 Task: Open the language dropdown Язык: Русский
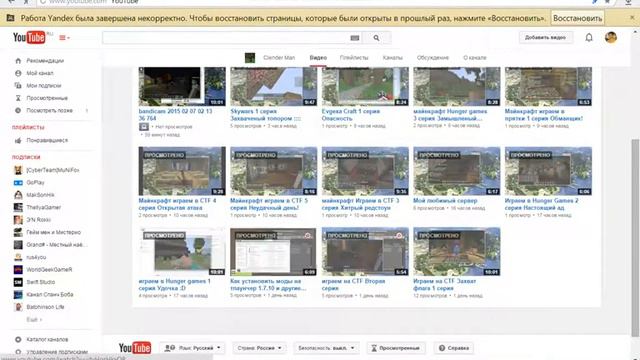(x=192, y=348)
